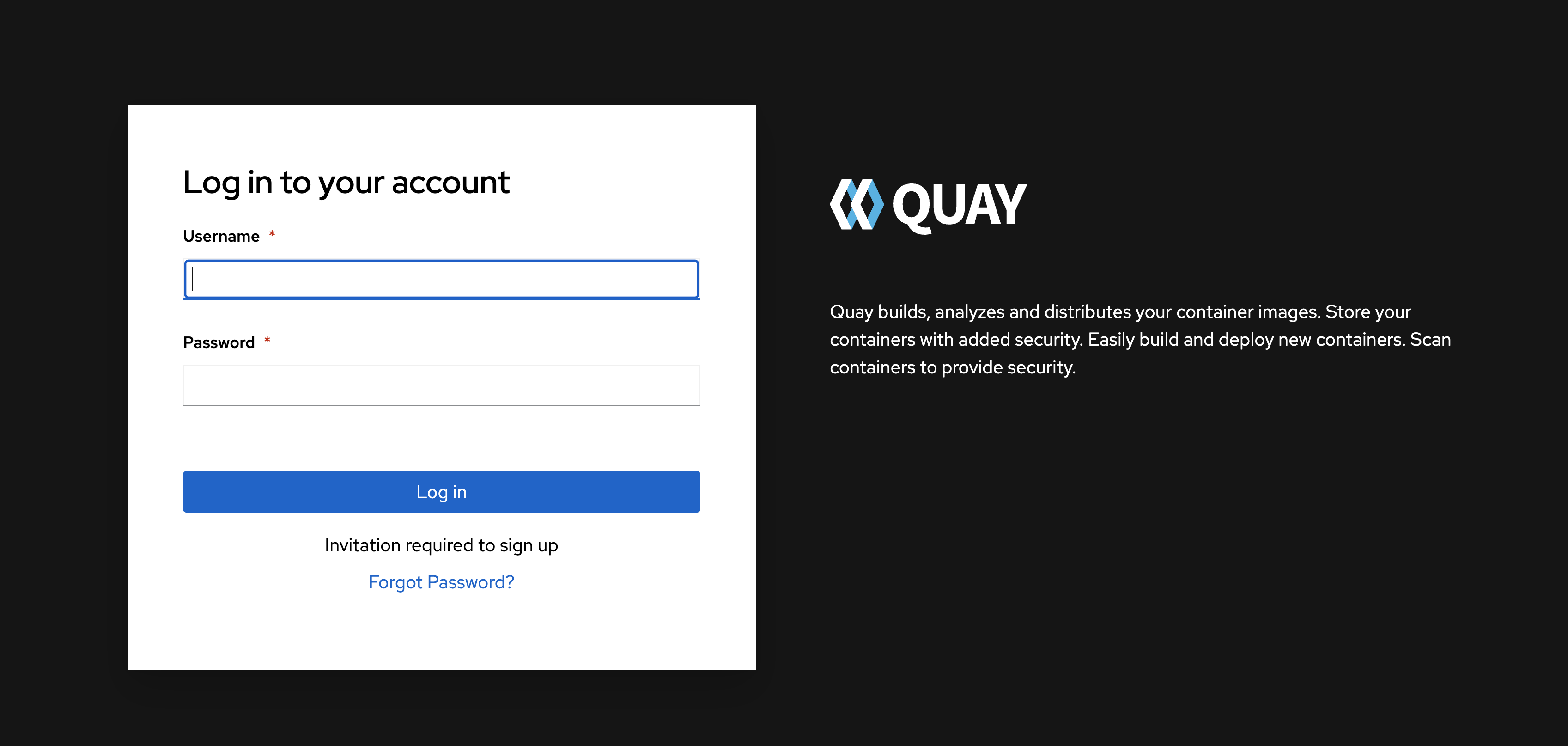
Task: Open the Forgot Password? link
Action: [x=441, y=582]
